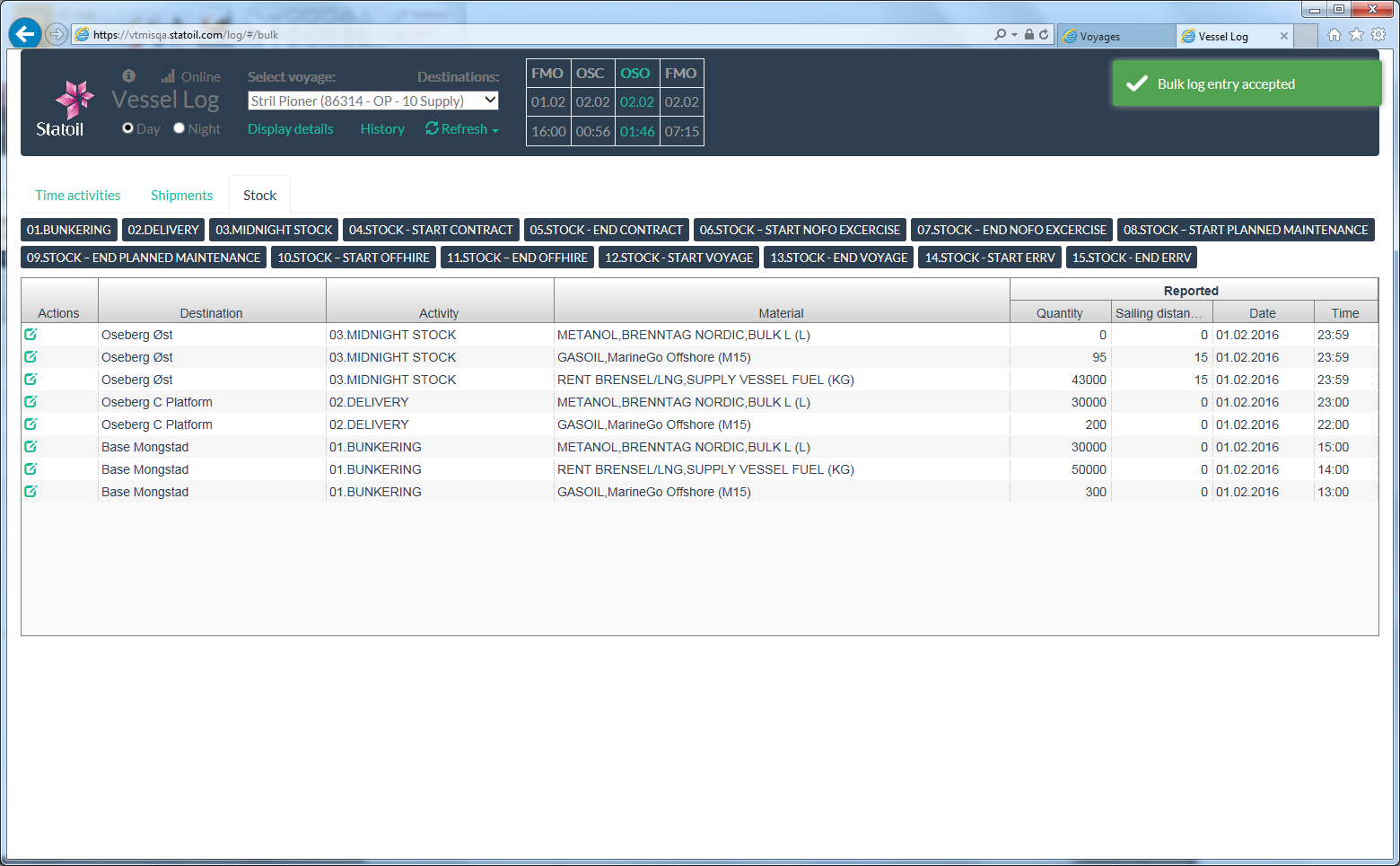This screenshot has width=1400, height=866.
Task: Sort by the Time column header
Action: [x=1345, y=313]
